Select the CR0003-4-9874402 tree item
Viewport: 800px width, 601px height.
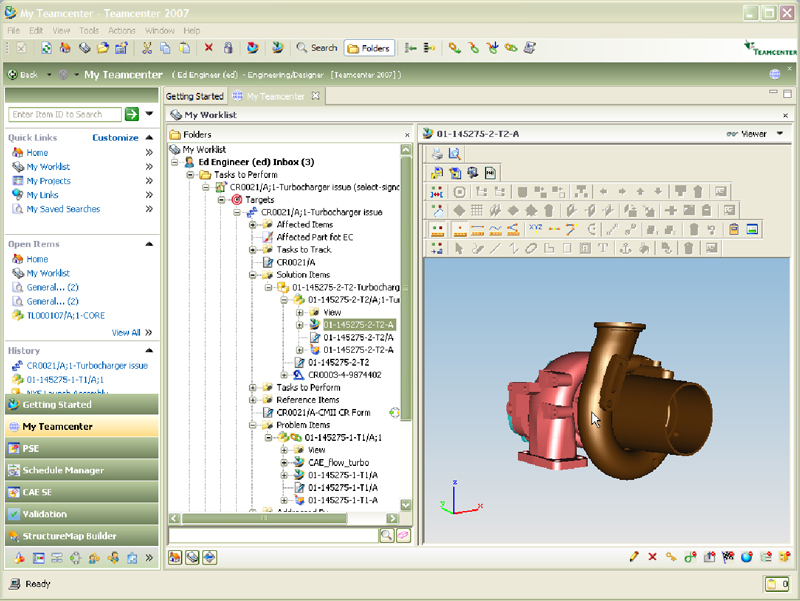pos(344,375)
